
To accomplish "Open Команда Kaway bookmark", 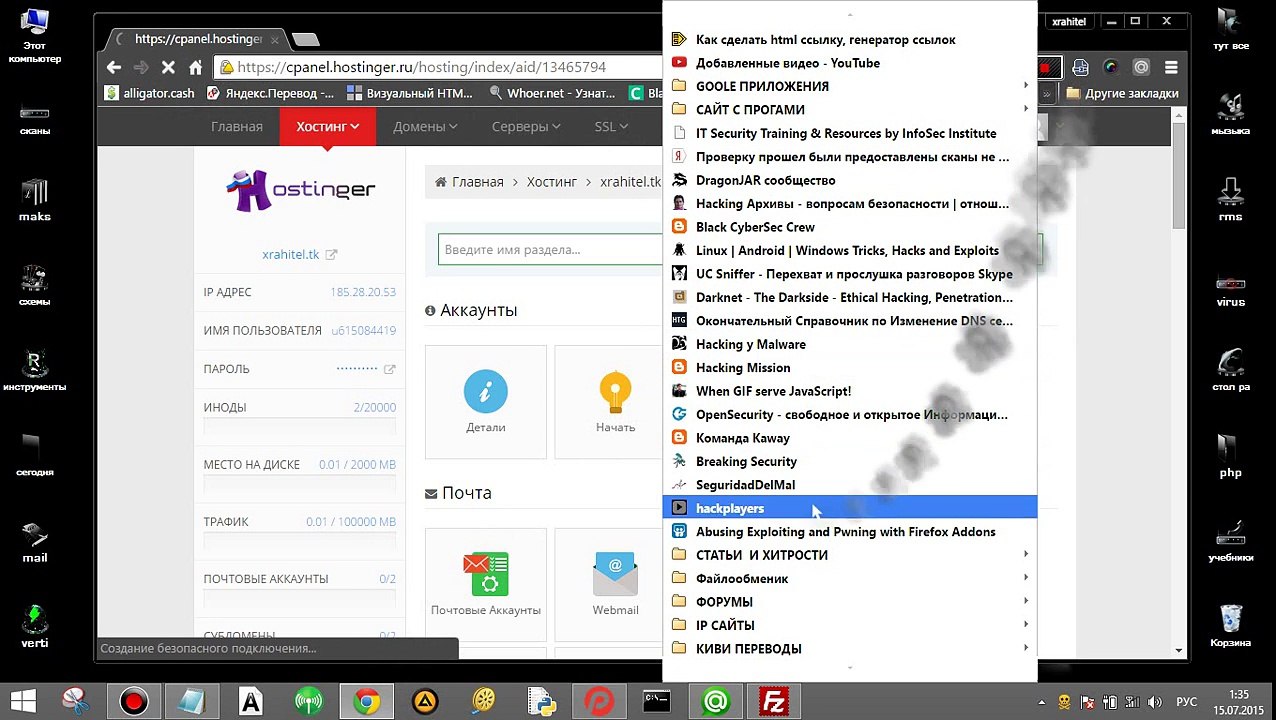I will (849, 438).
